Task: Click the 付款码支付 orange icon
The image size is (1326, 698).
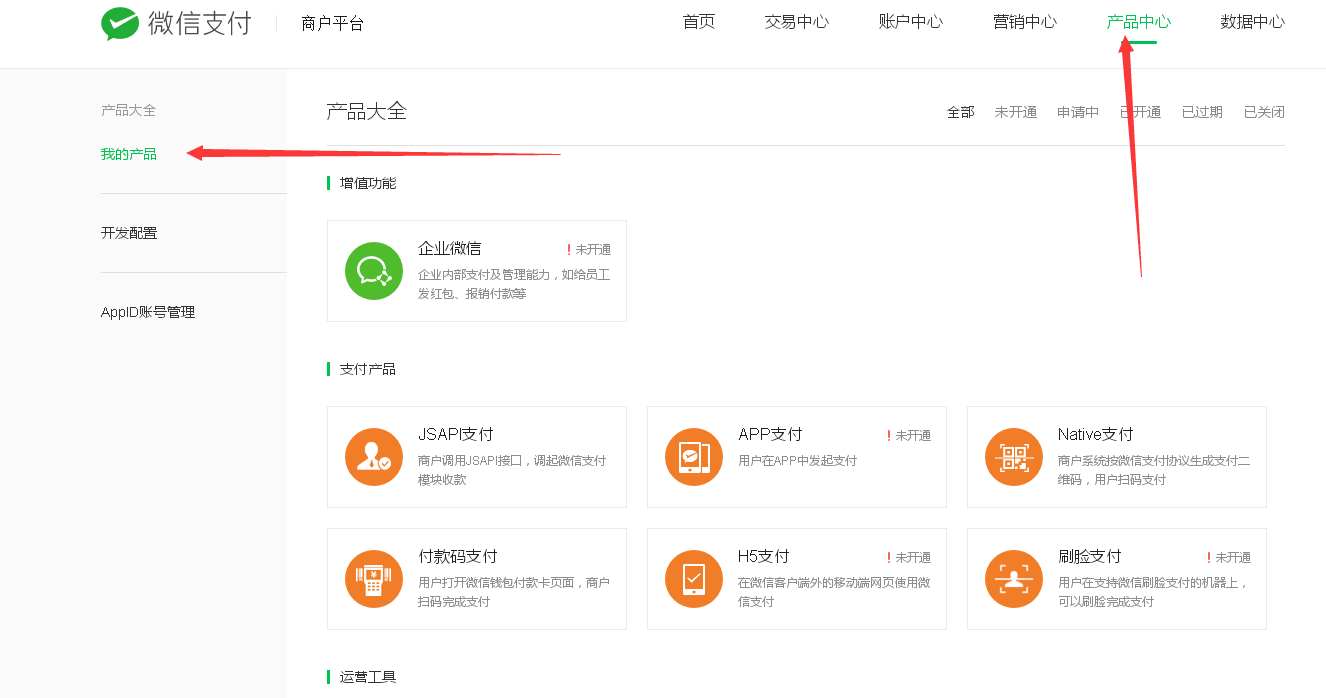Action: tap(374, 579)
